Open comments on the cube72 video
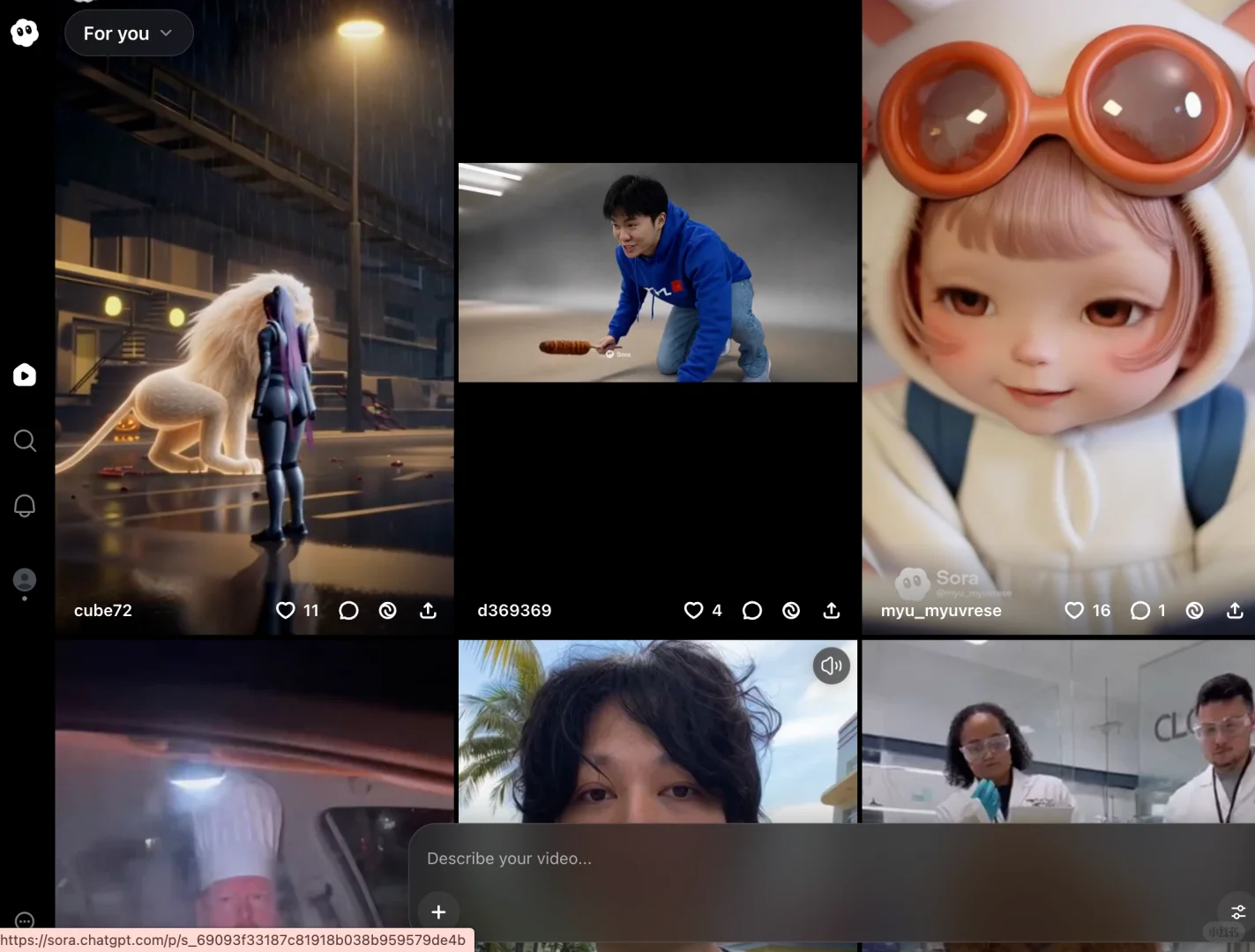The image size is (1255, 952). pyautogui.click(x=349, y=610)
